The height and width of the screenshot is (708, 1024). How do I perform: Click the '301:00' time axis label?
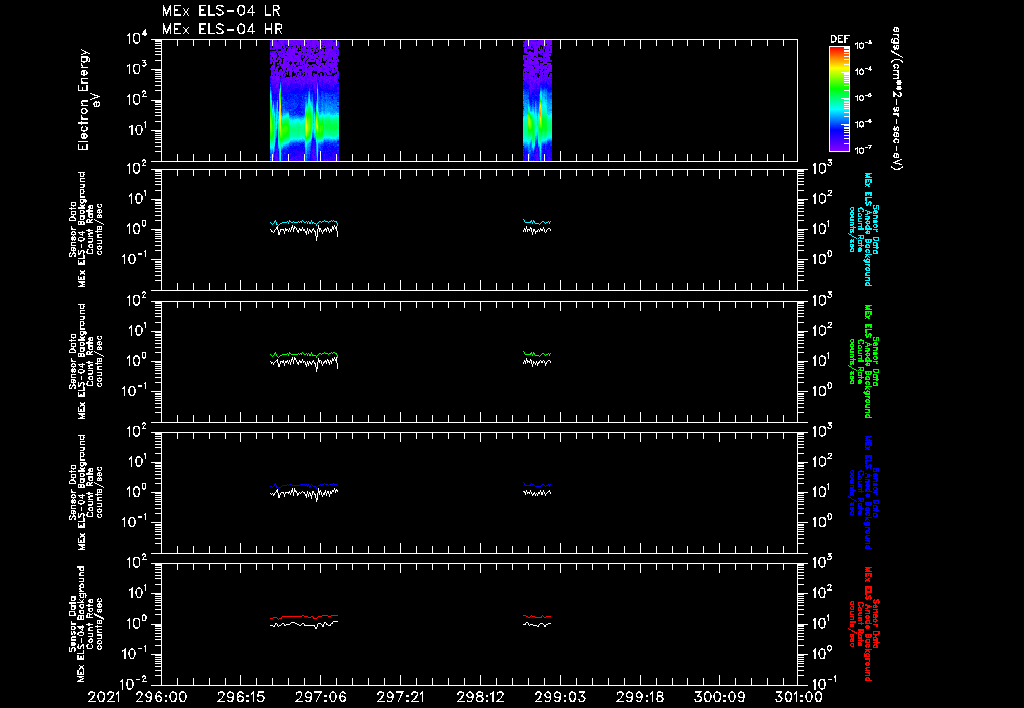point(798,697)
